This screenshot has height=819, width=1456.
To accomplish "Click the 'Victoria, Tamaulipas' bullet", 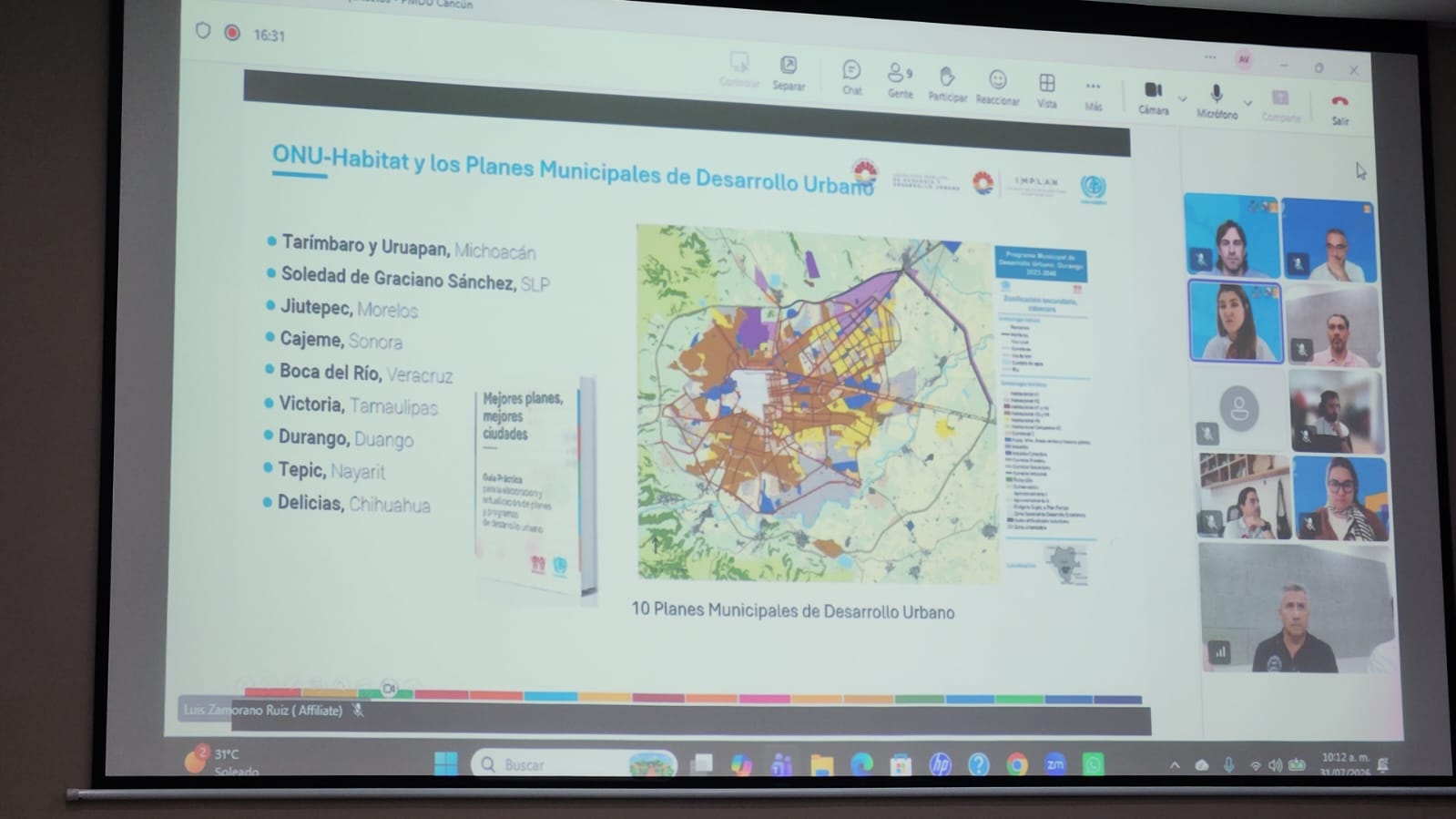I will (x=351, y=405).
